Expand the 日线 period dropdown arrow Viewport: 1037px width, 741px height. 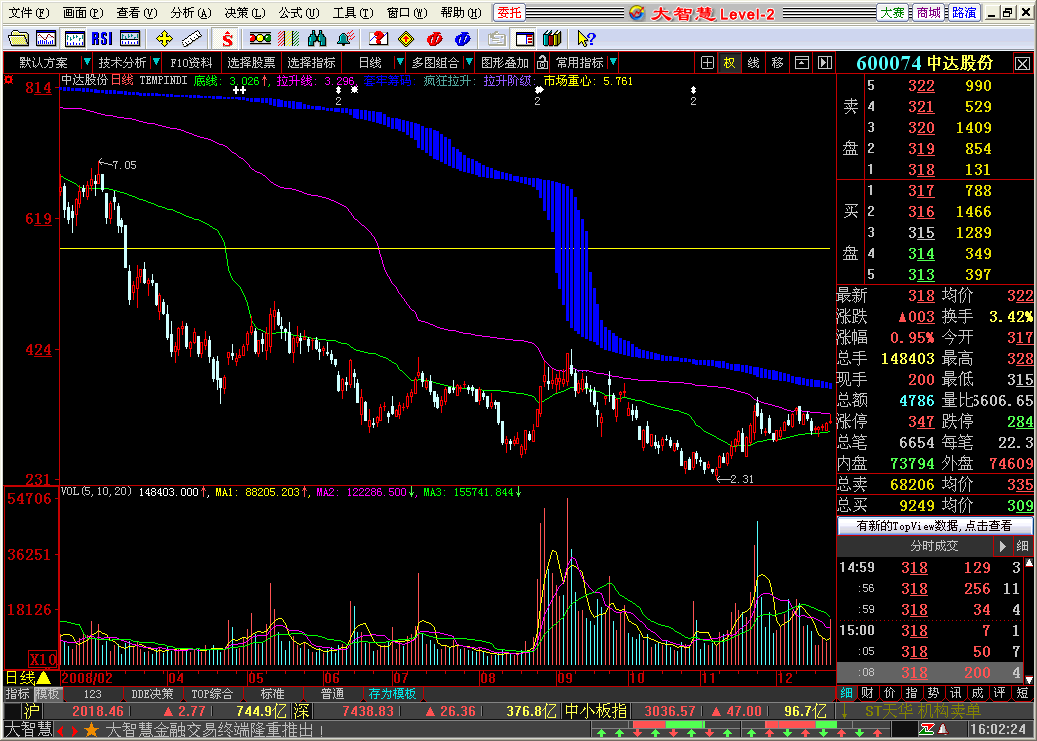[x=399, y=62]
